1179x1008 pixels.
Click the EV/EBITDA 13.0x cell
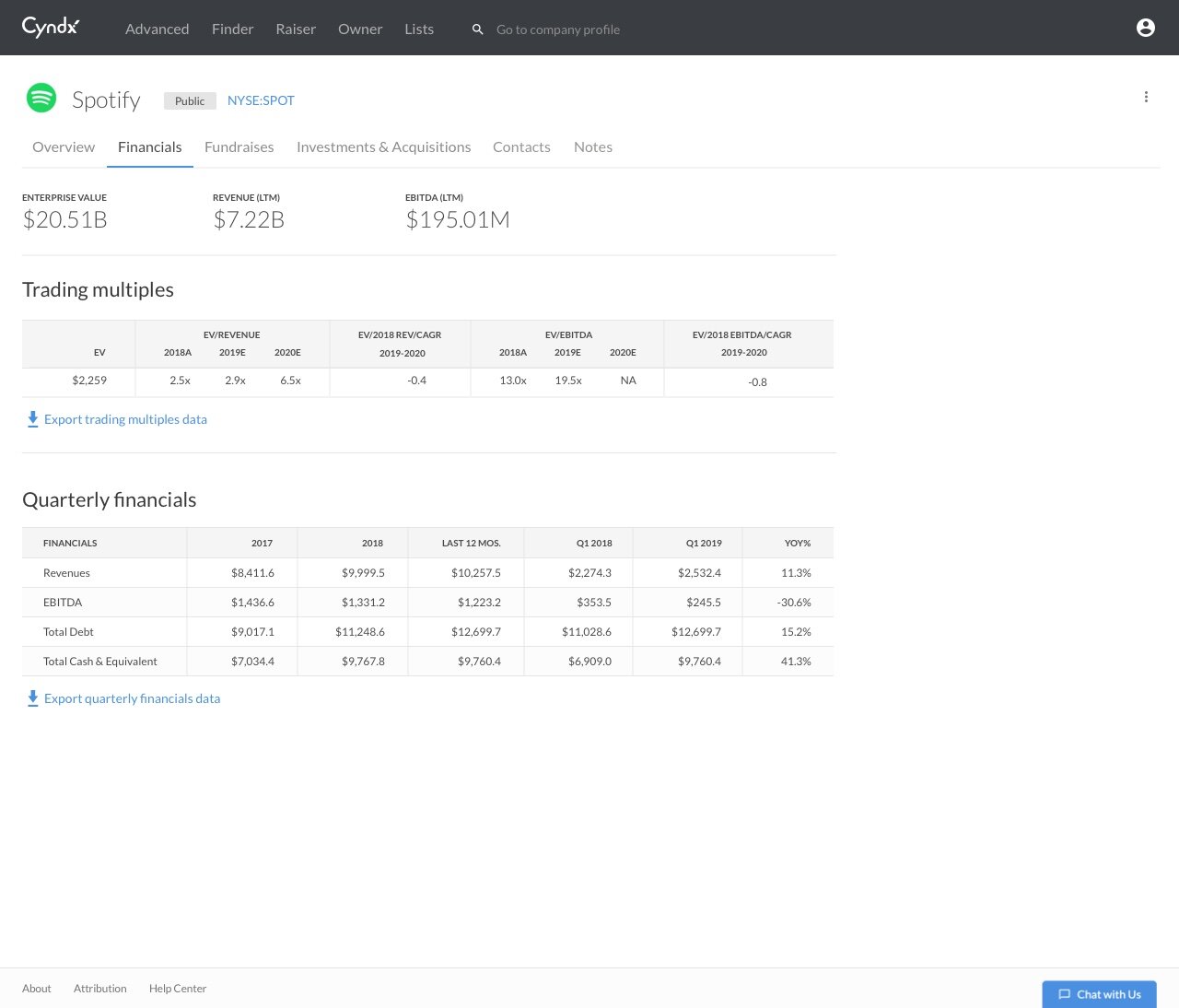coord(513,381)
